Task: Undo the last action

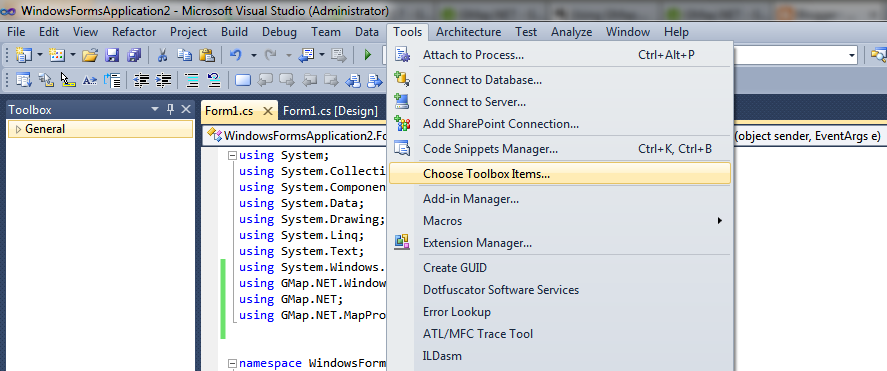Action: (x=236, y=55)
